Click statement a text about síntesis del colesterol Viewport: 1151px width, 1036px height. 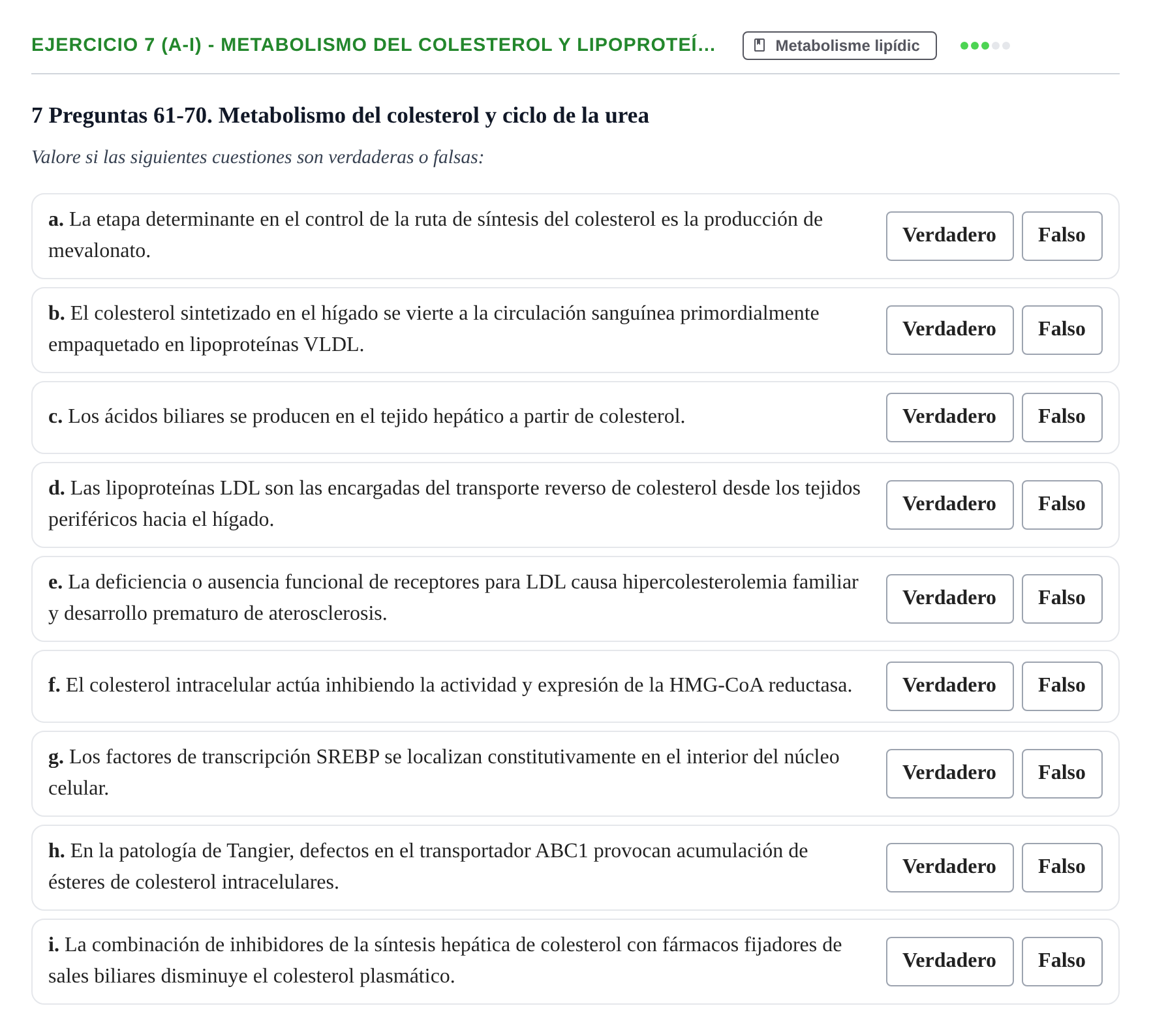coord(435,235)
